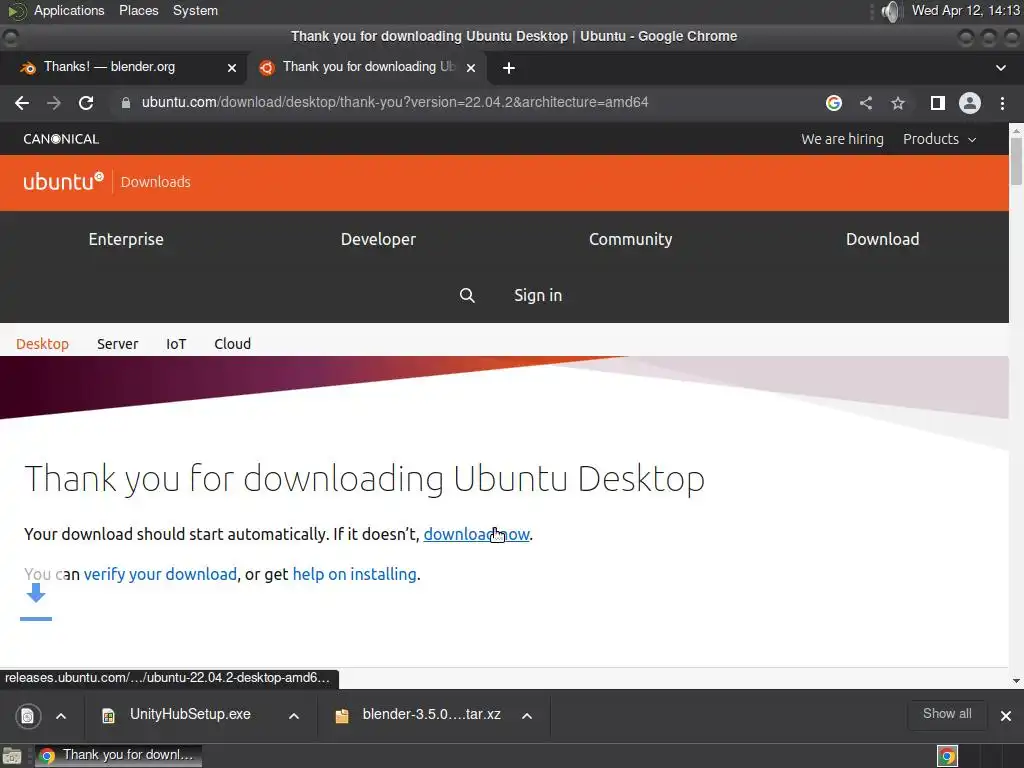Select the Thank you for downloading Ubuntu tab
This screenshot has width=1024, height=768.
368,67
